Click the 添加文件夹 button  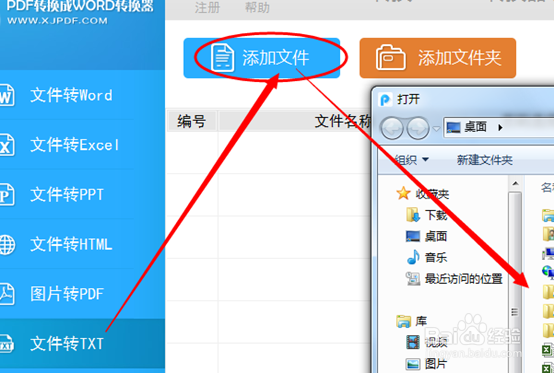point(438,58)
